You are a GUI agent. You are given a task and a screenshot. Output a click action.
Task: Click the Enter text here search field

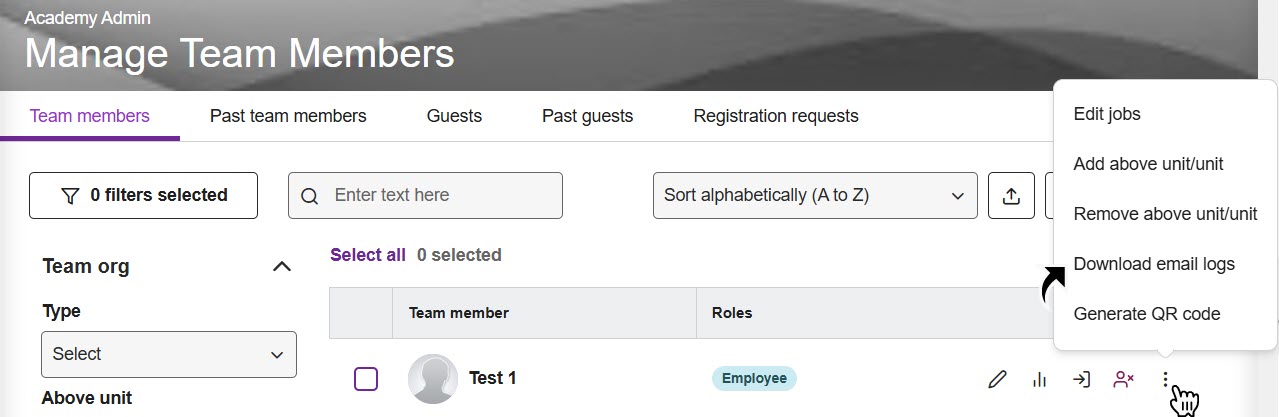440,195
